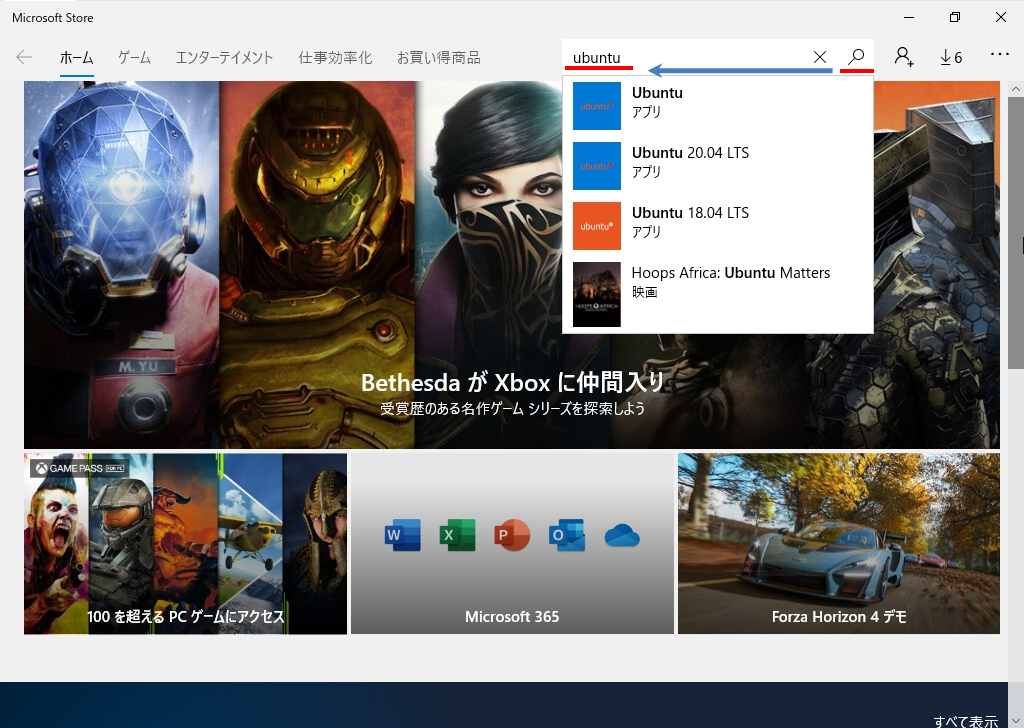Open the 仕事効率化 tab
1024x728 pixels.
pyautogui.click(x=335, y=57)
